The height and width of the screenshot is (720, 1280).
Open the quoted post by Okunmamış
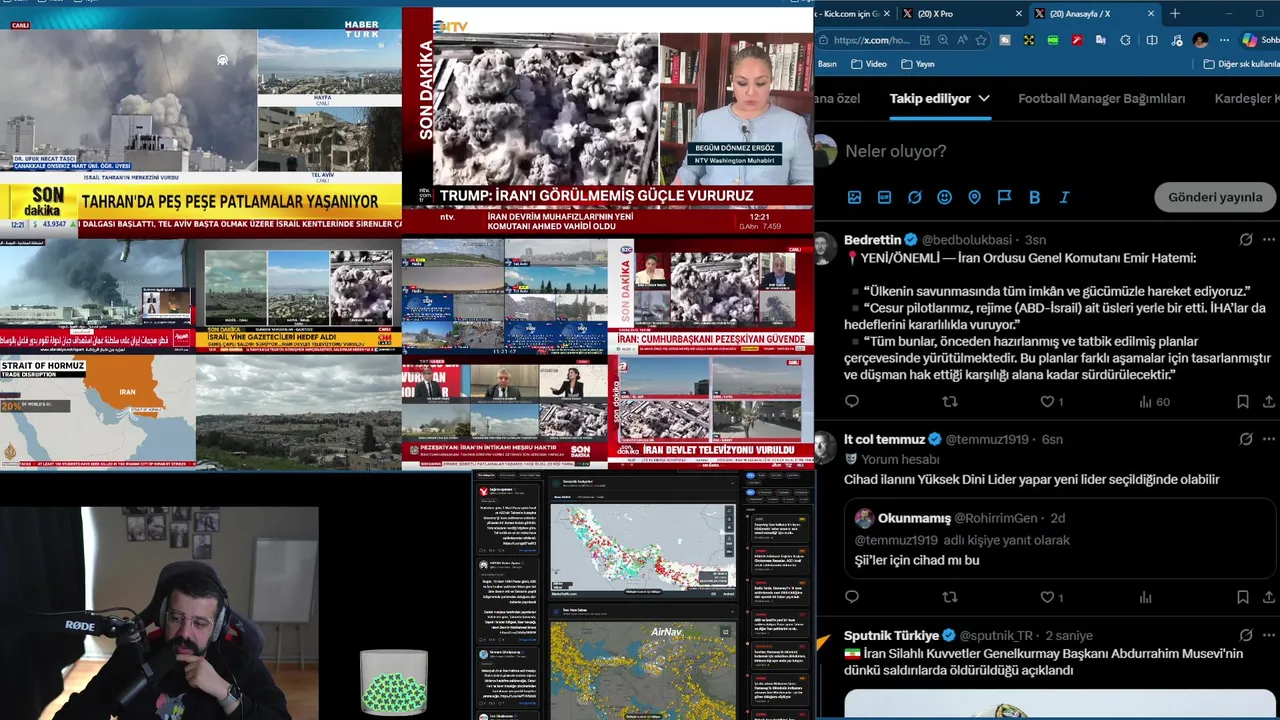tap(1060, 539)
